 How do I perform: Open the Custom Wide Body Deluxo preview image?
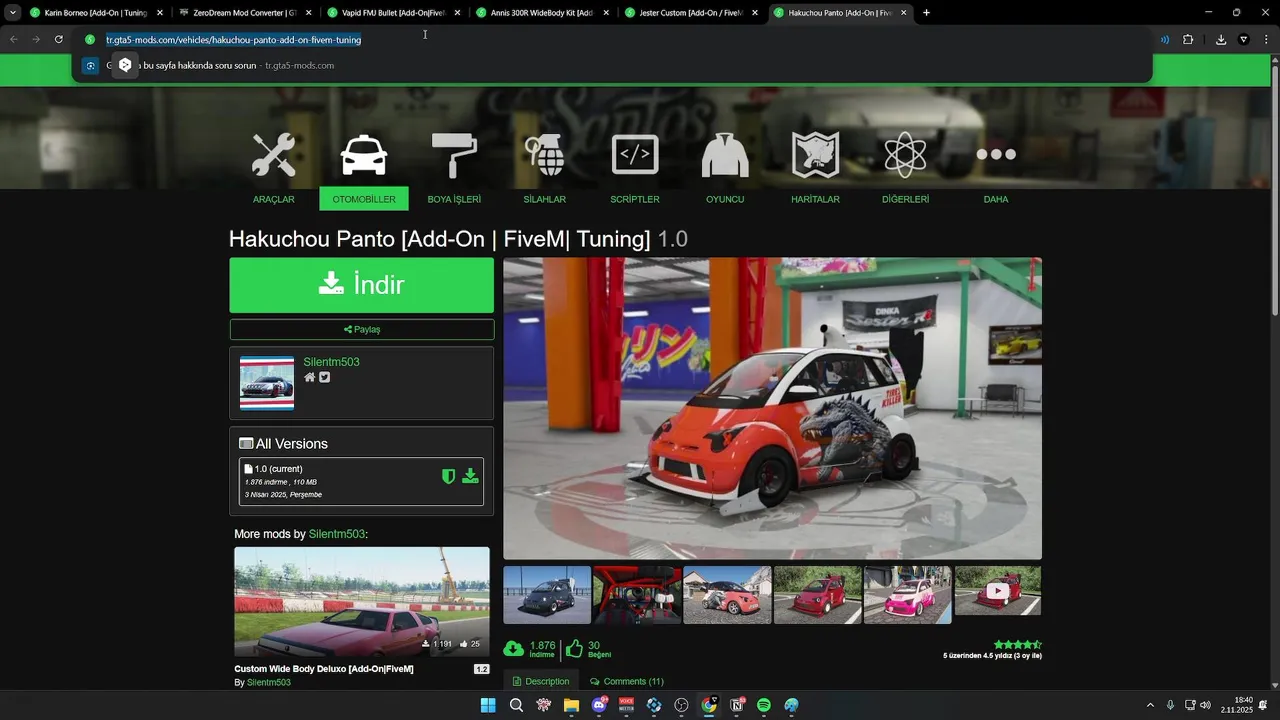[362, 601]
